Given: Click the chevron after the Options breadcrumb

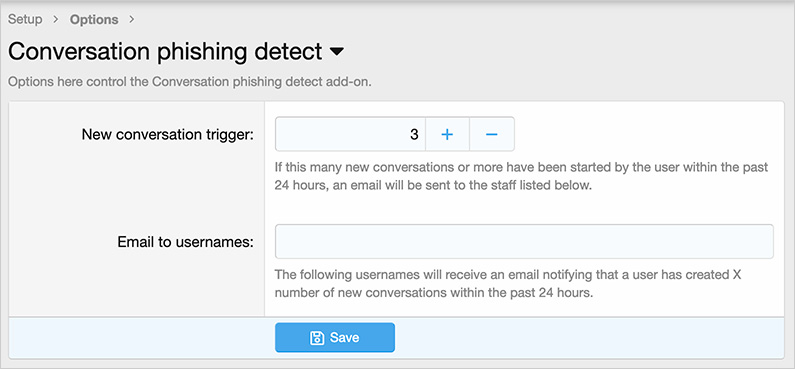Looking at the screenshot, I should click(132, 20).
